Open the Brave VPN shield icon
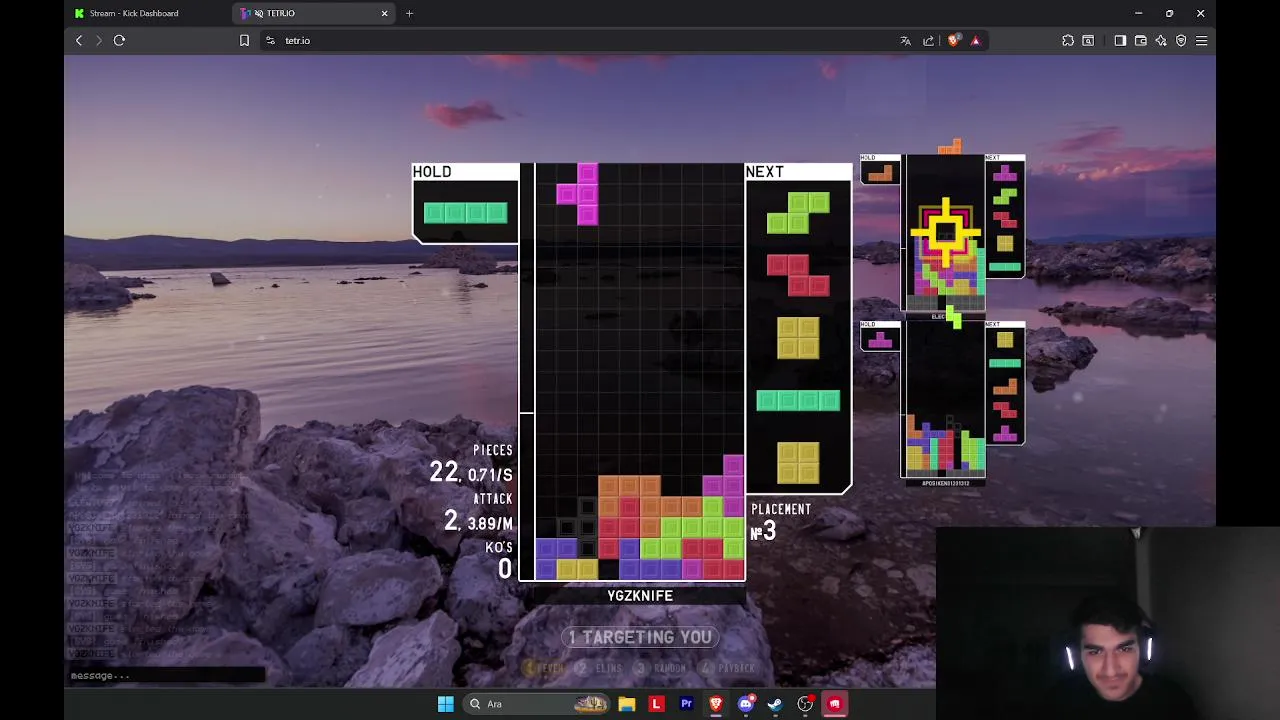 click(x=1181, y=40)
